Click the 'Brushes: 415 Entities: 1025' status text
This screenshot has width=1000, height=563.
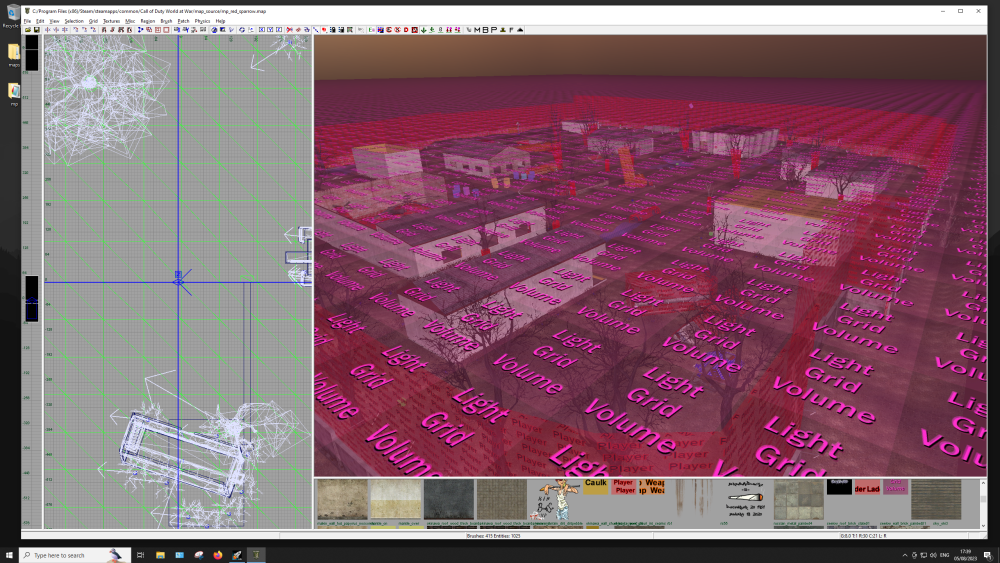click(x=493, y=536)
